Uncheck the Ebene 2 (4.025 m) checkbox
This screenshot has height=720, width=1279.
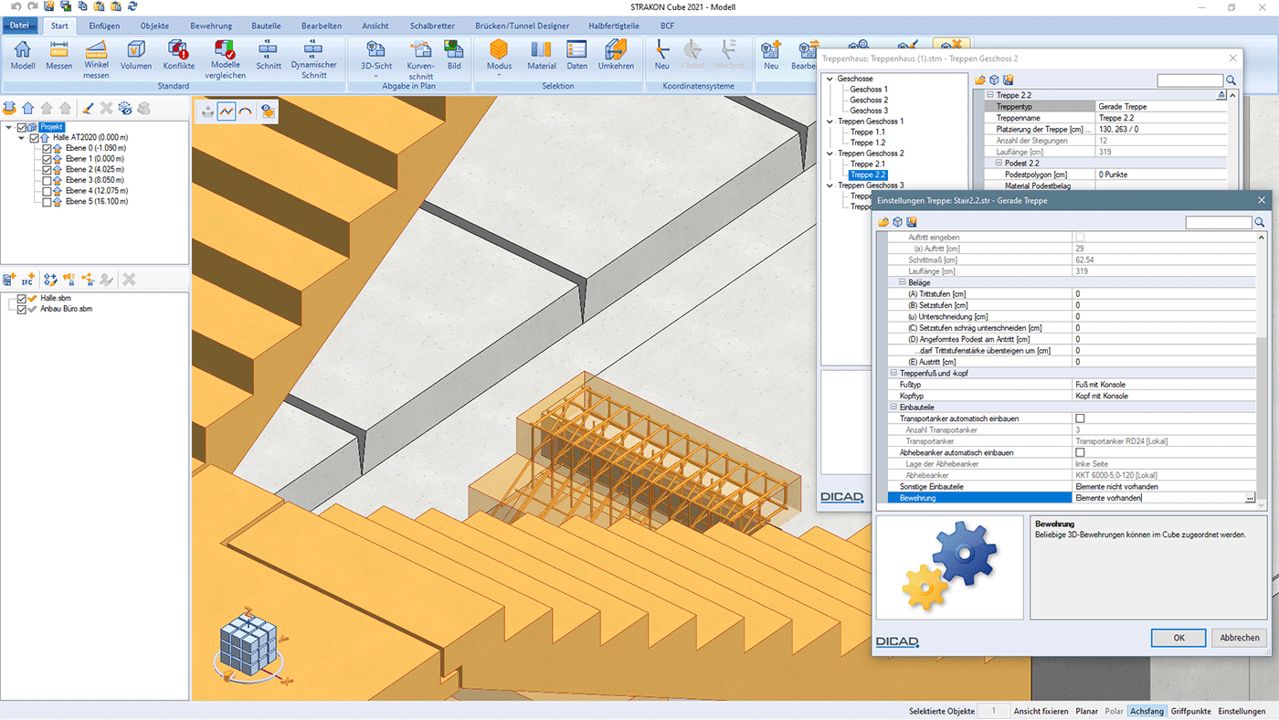[47, 170]
